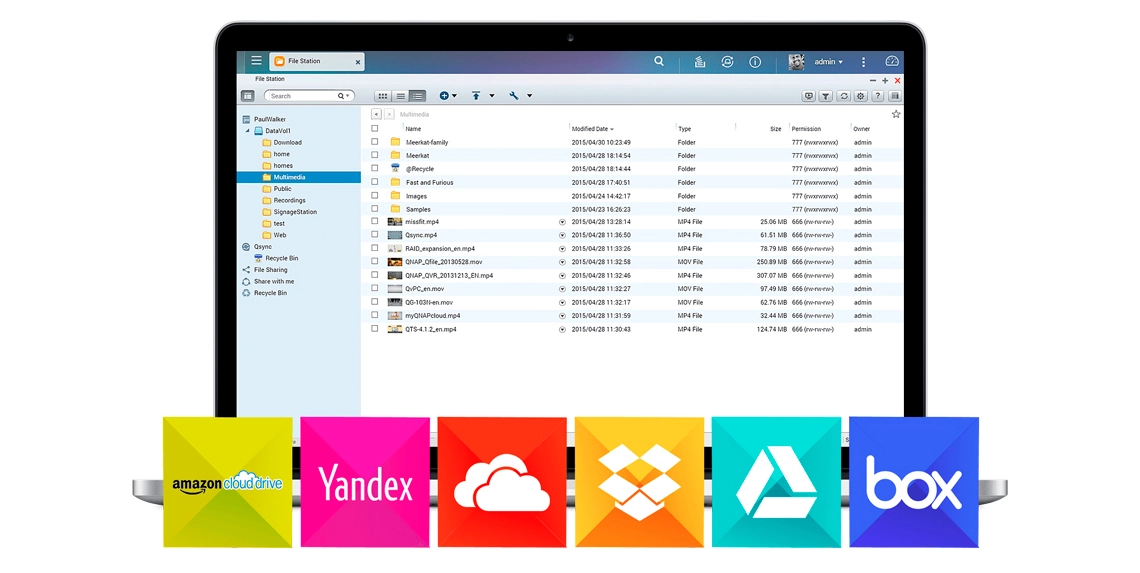
Task: Open the QTS main menu hamburger icon
Action: (257, 61)
